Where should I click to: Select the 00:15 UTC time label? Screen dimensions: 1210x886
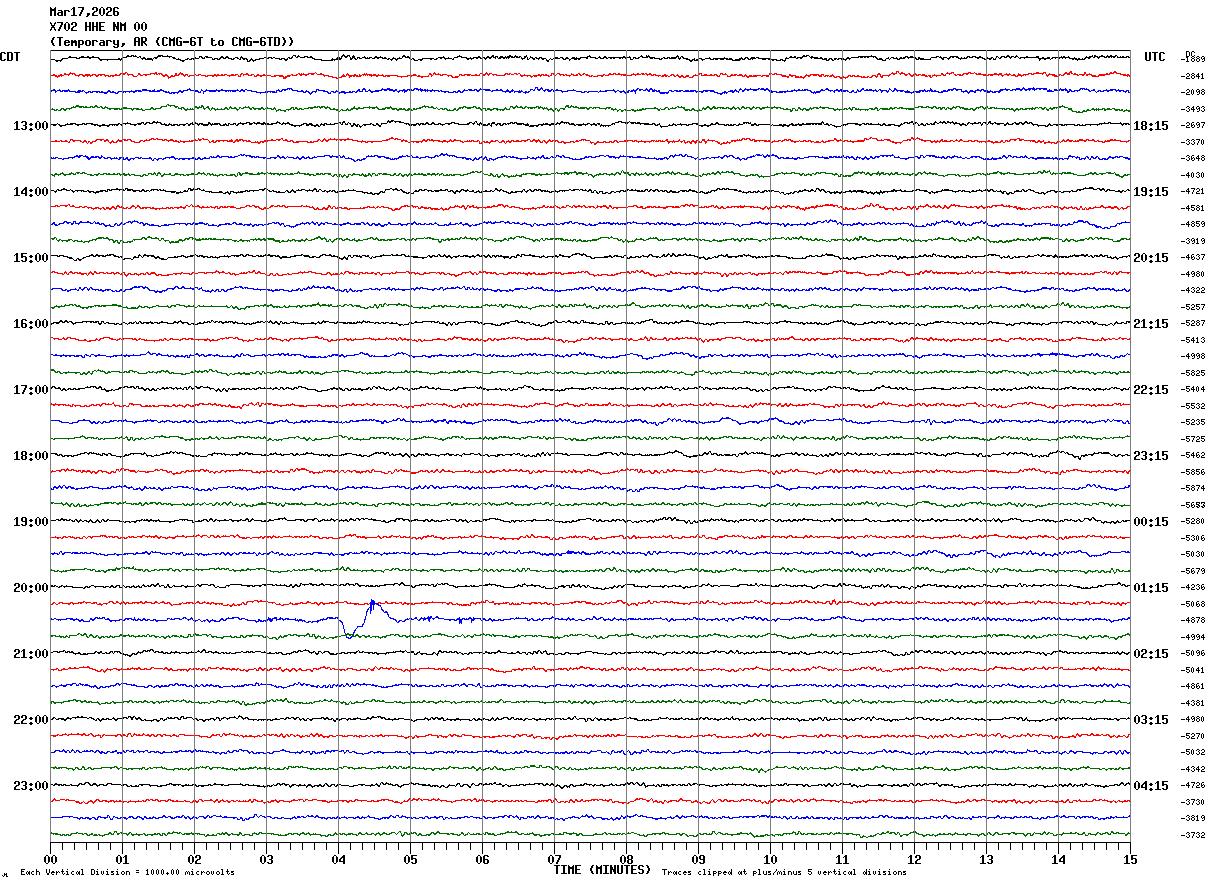tap(1151, 522)
